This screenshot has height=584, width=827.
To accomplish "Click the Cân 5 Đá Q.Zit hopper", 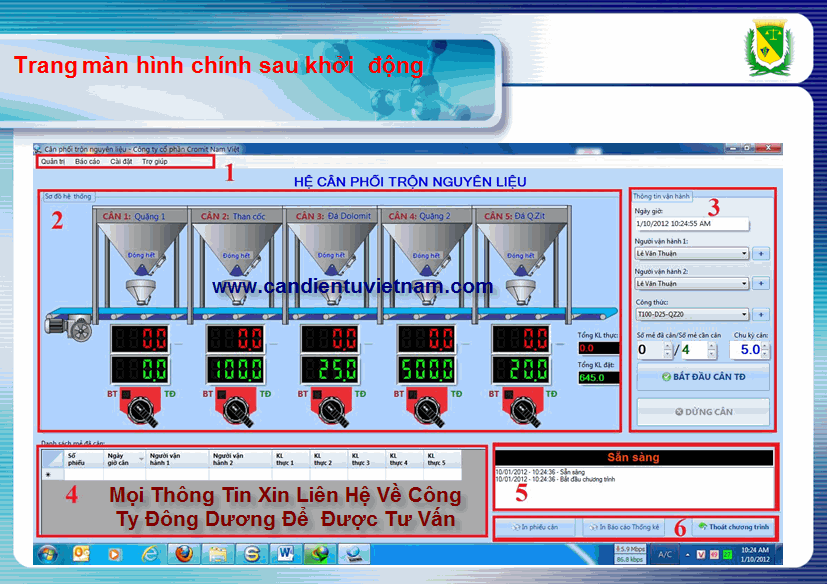I will pos(521,249).
